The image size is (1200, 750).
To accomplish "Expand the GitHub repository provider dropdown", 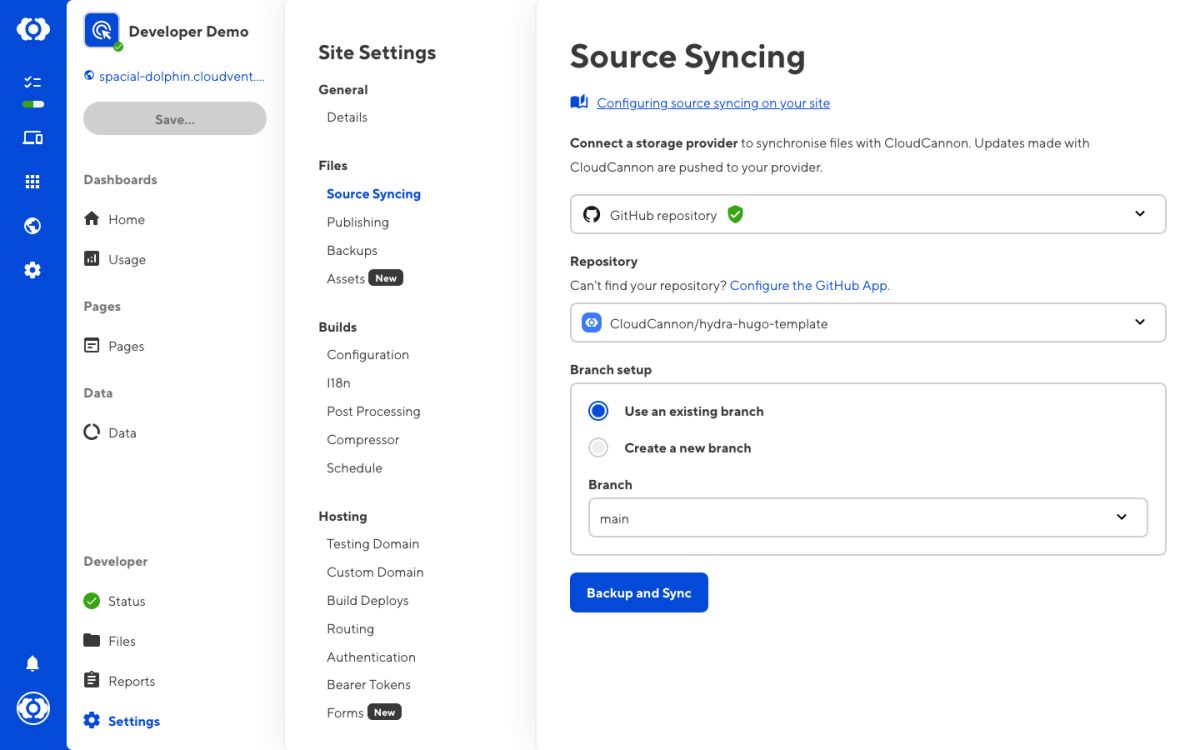I will coord(867,214).
